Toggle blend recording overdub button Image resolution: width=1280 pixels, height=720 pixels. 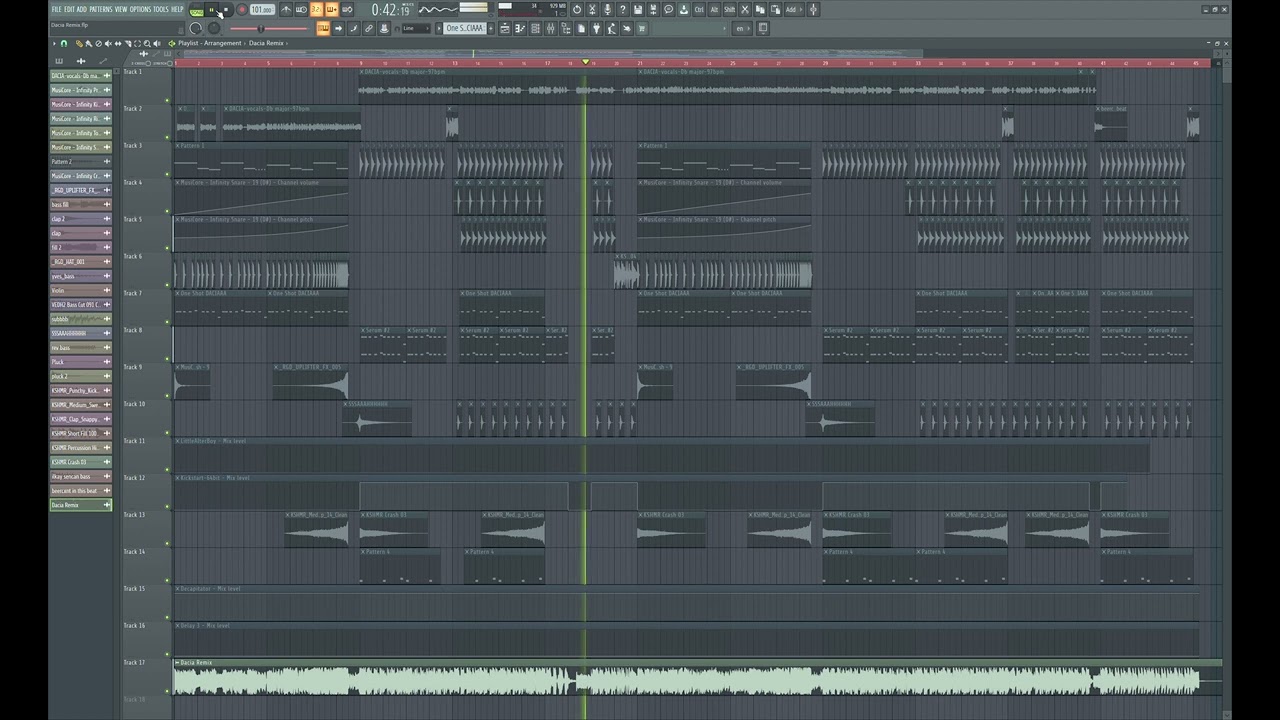[332, 10]
